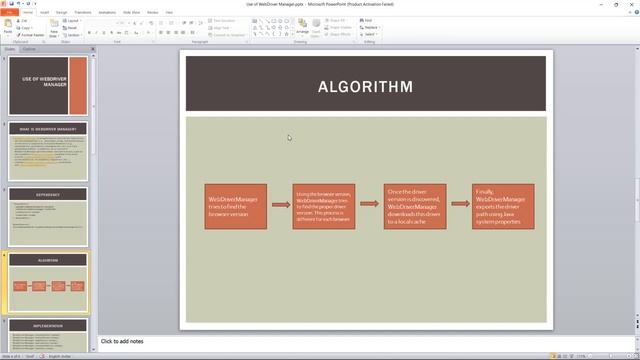
Task: Switch to the Outline pane tab
Action: [x=29, y=49]
